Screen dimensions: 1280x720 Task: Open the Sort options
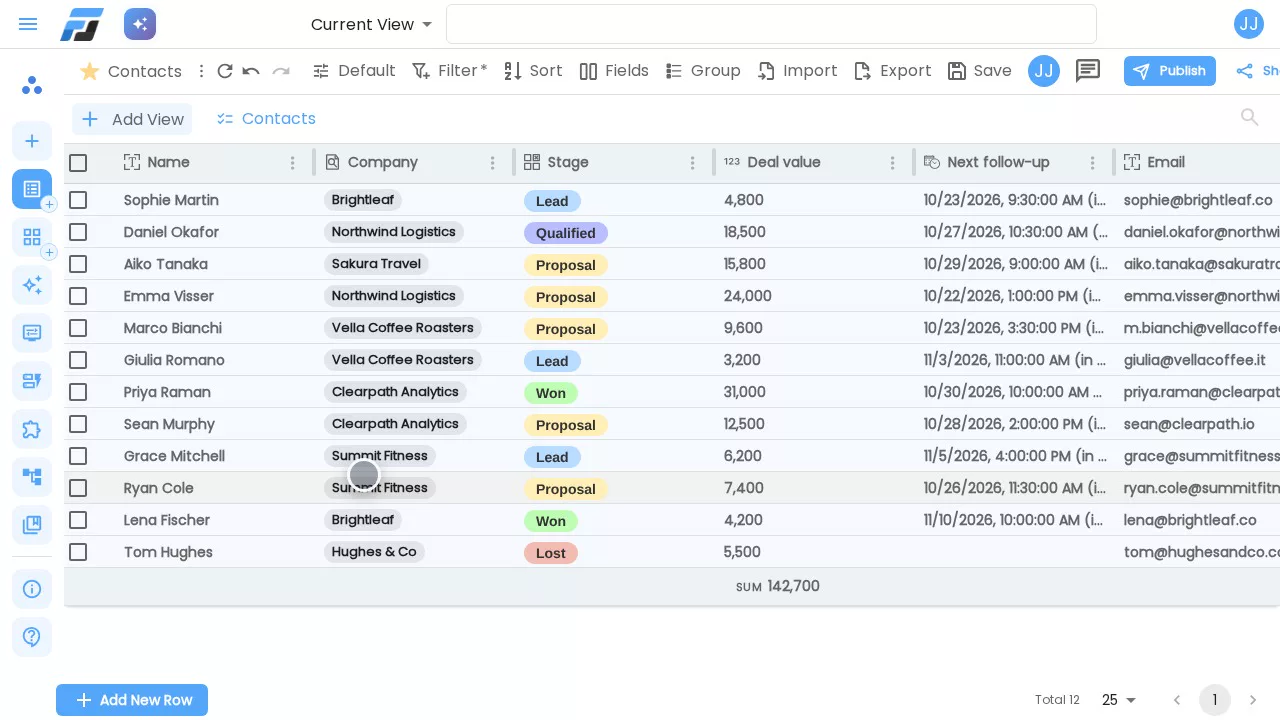click(x=533, y=71)
